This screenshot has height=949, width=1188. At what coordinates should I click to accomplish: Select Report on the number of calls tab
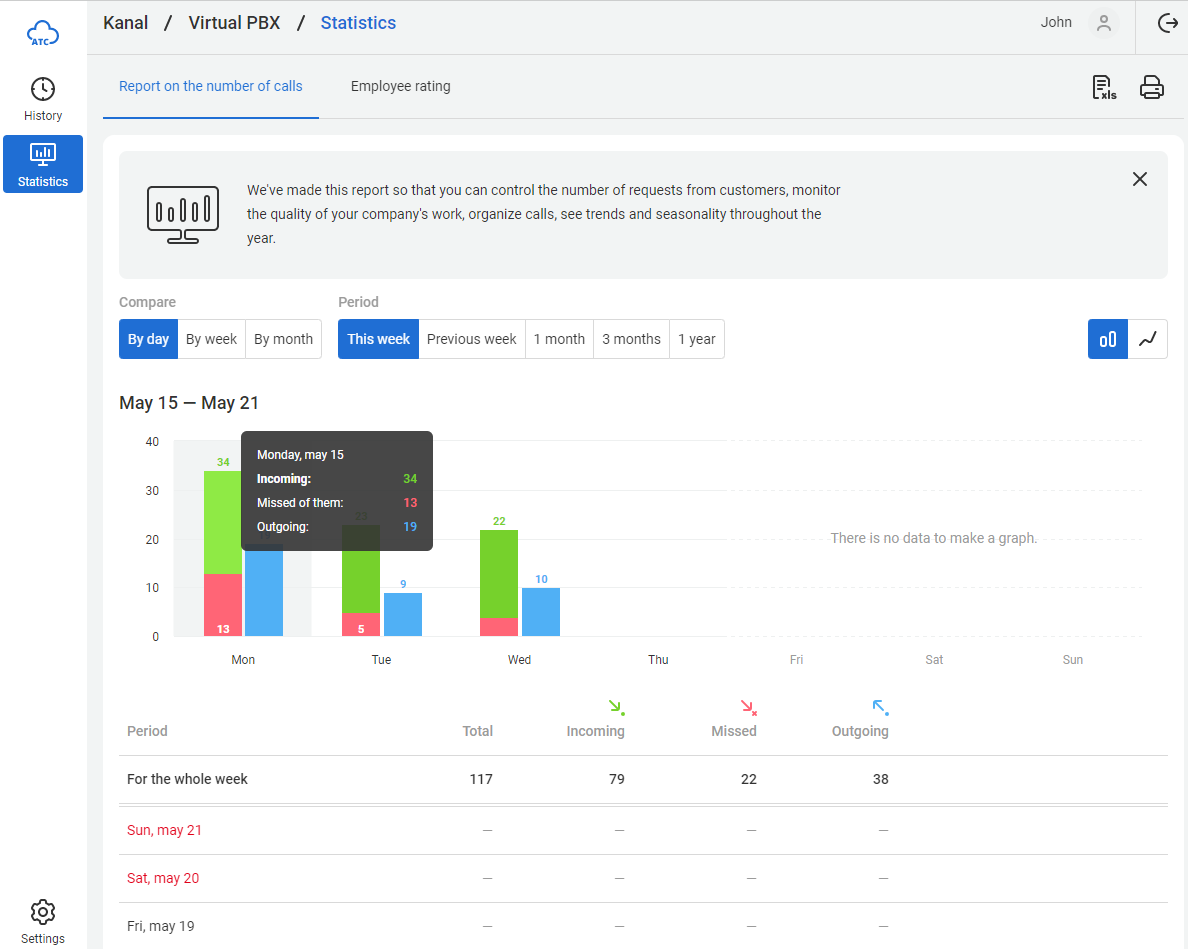click(210, 86)
